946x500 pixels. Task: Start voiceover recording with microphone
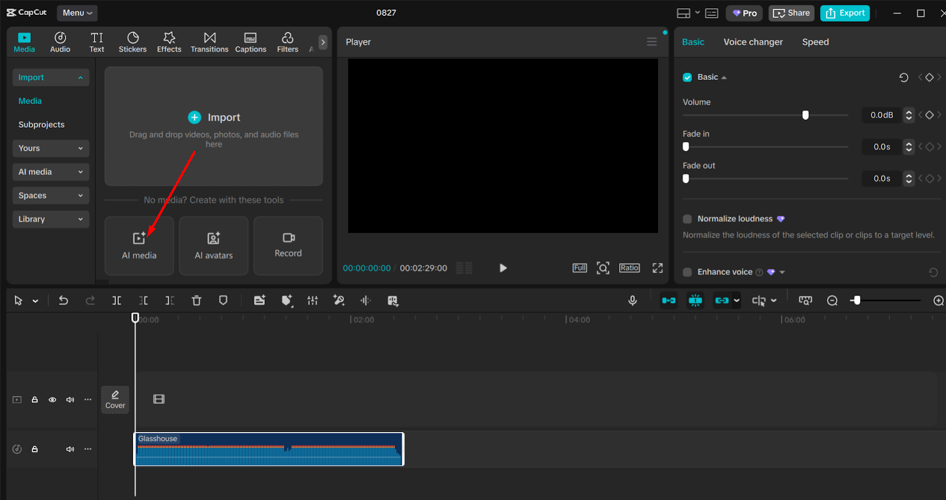(632, 300)
